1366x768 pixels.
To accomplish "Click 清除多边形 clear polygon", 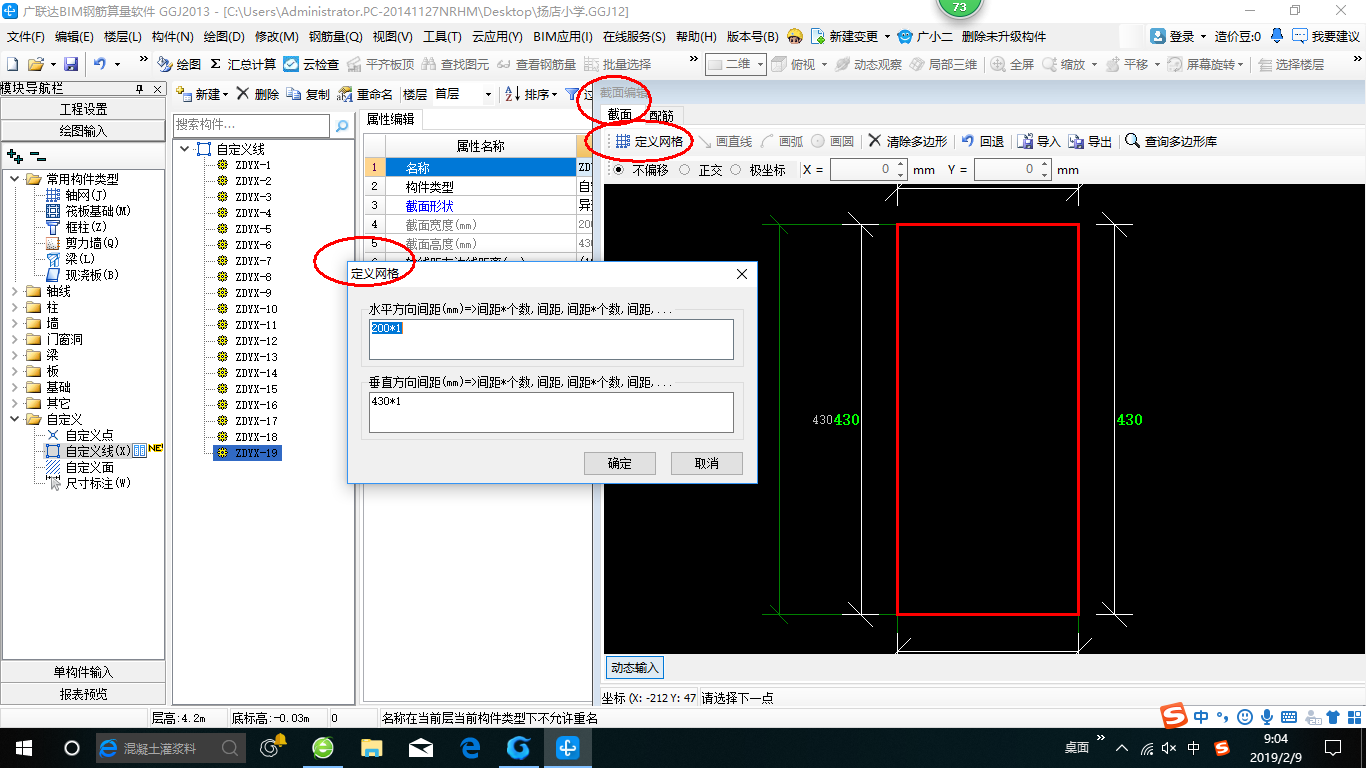I will click(x=908, y=141).
